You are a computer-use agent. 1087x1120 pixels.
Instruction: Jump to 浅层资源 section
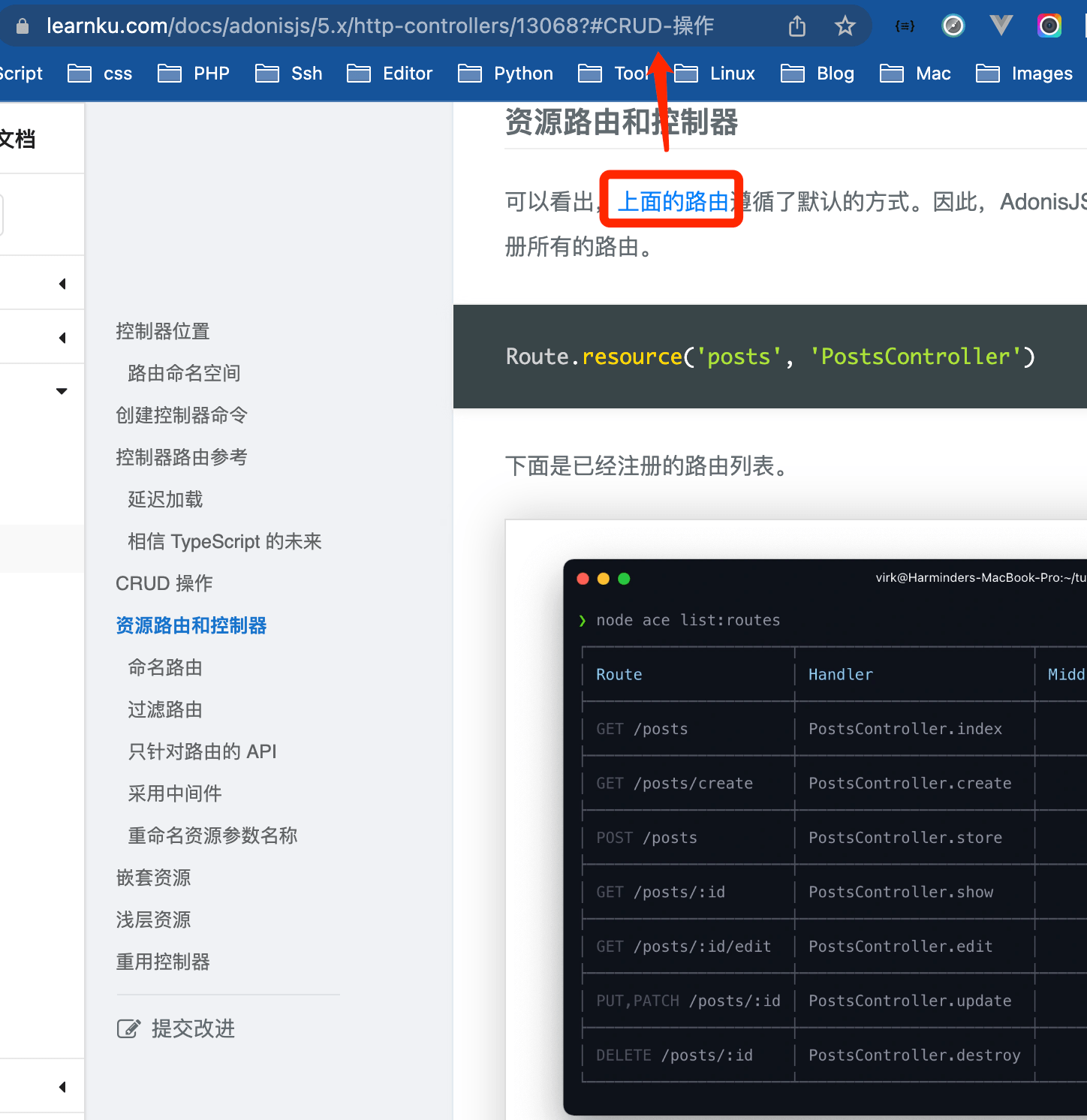pos(153,920)
